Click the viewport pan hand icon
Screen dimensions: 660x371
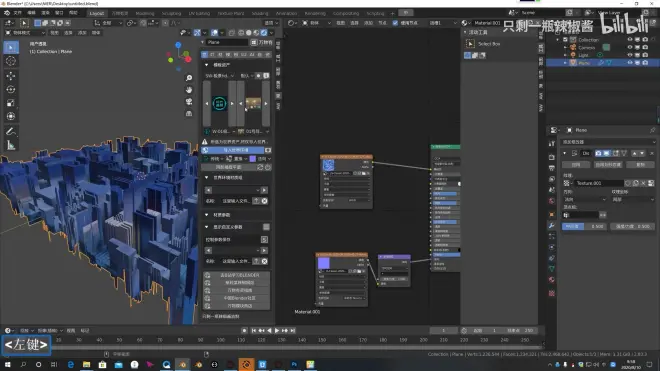coord(189,90)
